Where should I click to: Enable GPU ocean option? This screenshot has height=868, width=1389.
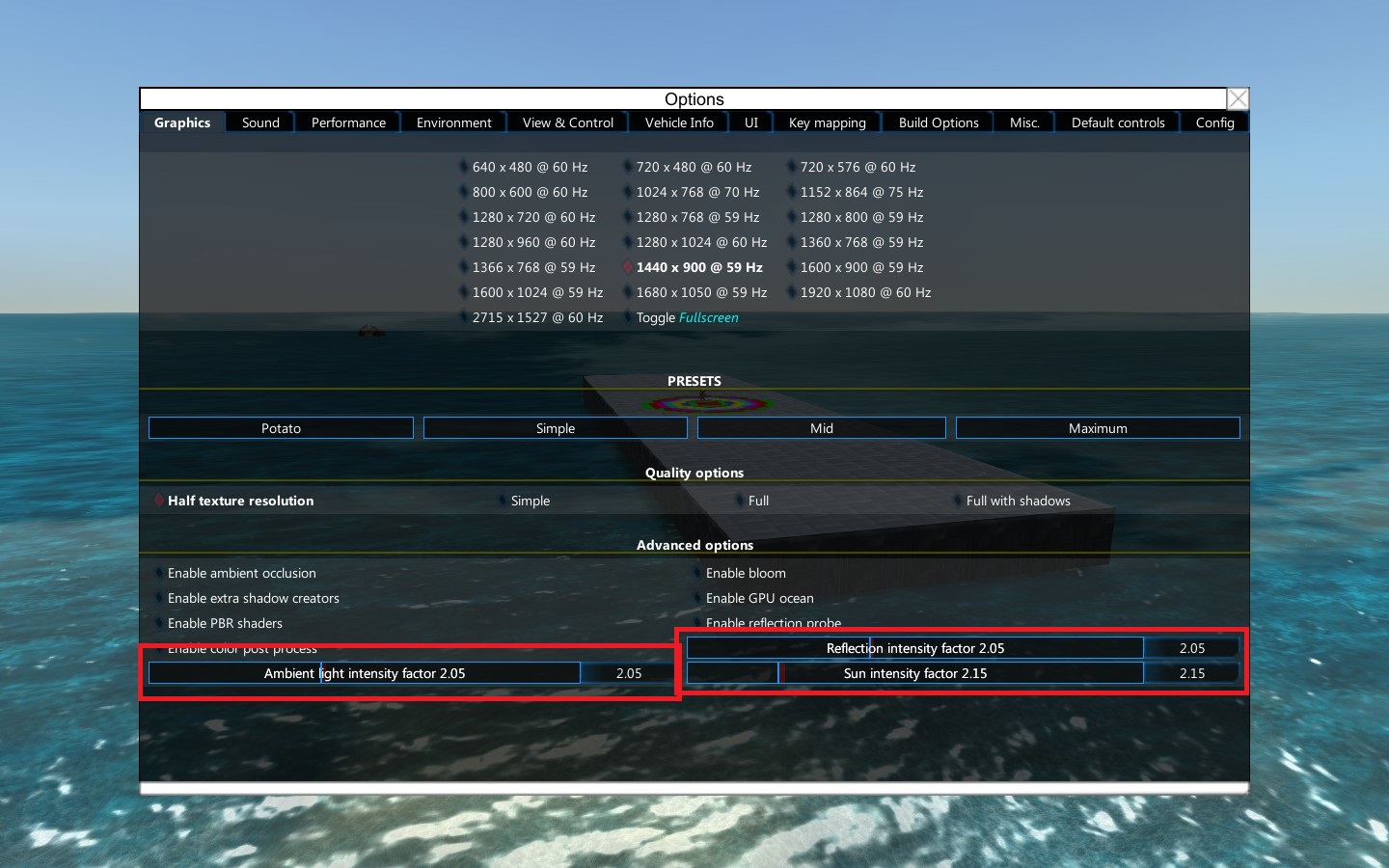[x=759, y=598]
